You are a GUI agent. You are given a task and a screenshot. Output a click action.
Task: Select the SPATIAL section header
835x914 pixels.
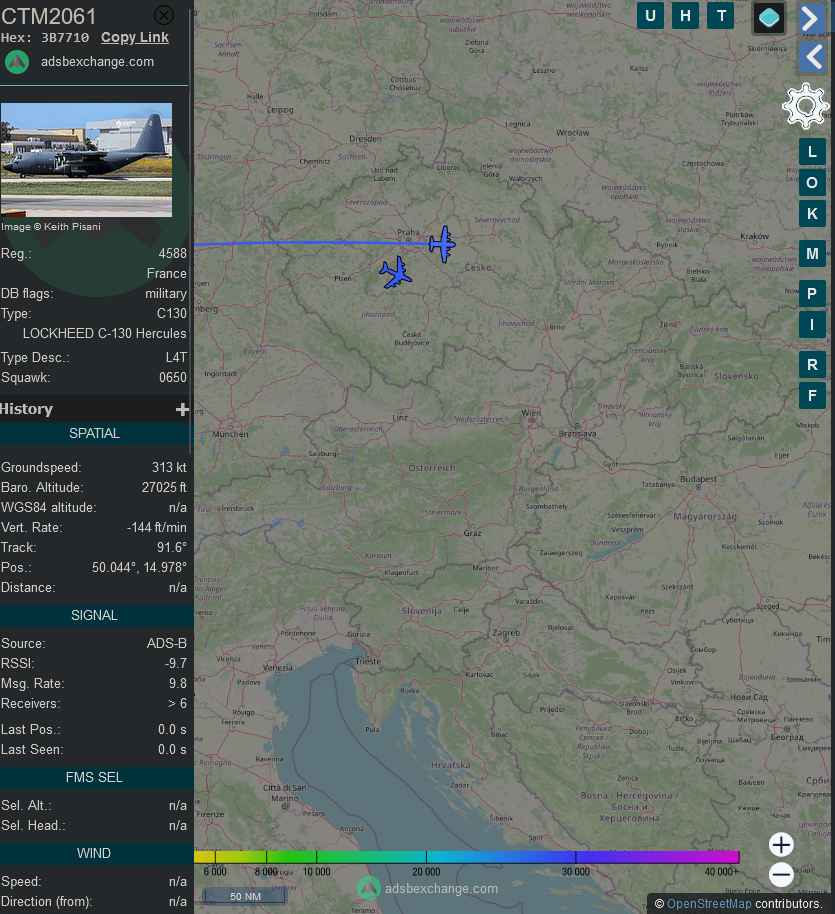pyautogui.click(x=96, y=434)
